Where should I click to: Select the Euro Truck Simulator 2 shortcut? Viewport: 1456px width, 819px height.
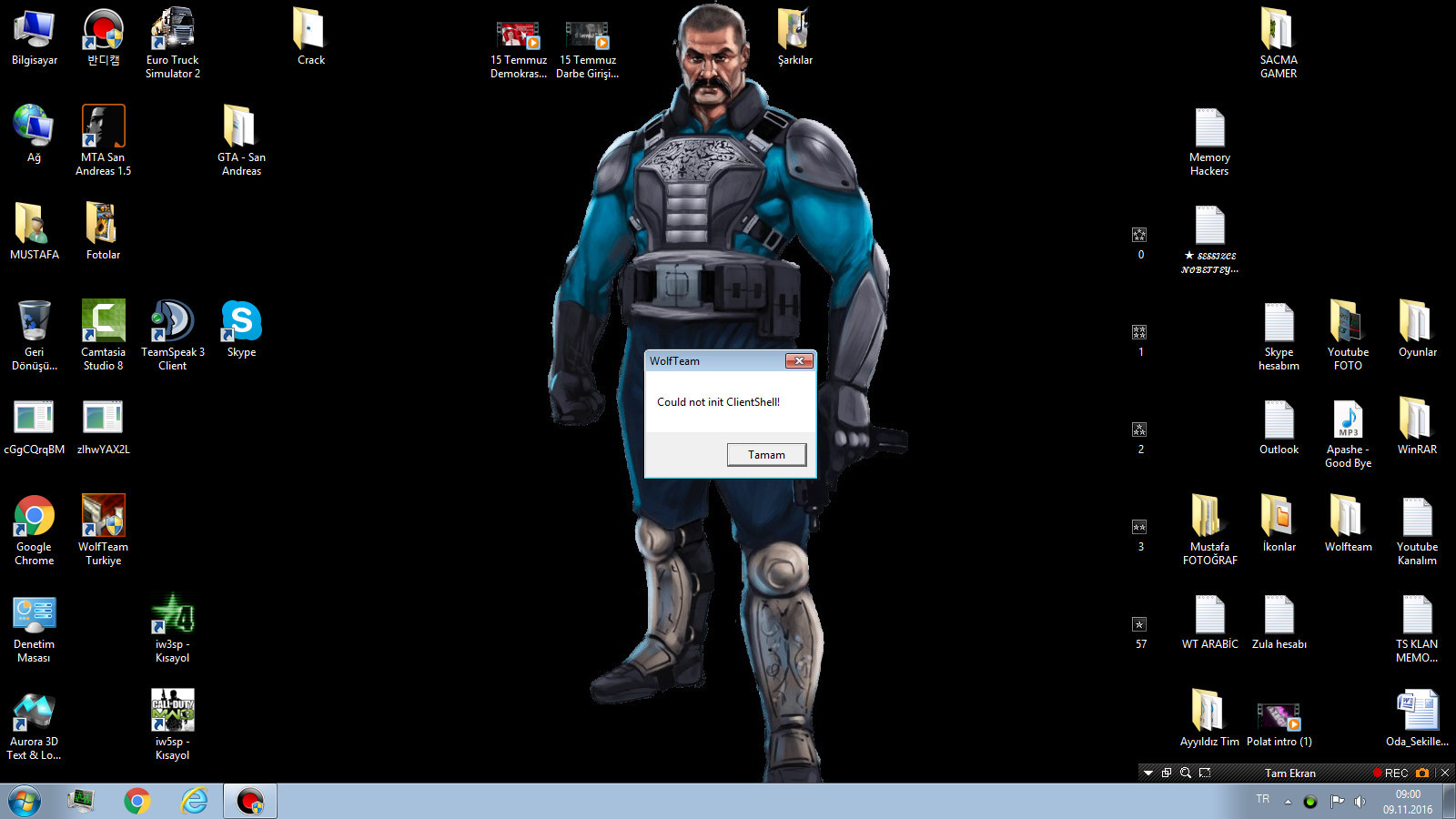coord(173,43)
